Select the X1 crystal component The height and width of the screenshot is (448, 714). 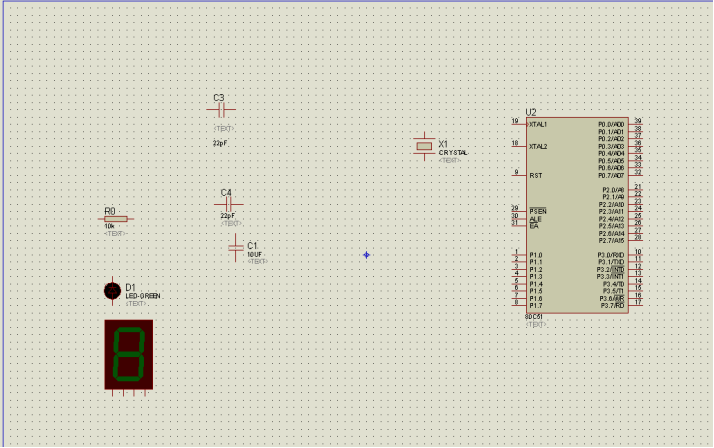[424, 146]
